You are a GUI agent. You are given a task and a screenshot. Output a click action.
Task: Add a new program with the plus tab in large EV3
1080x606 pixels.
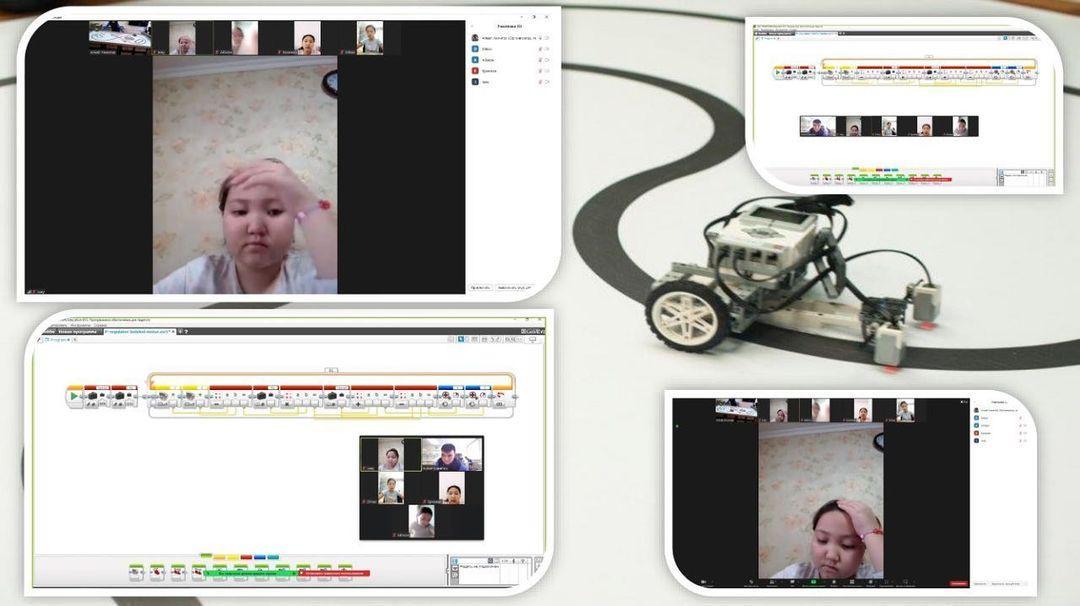(x=180, y=332)
